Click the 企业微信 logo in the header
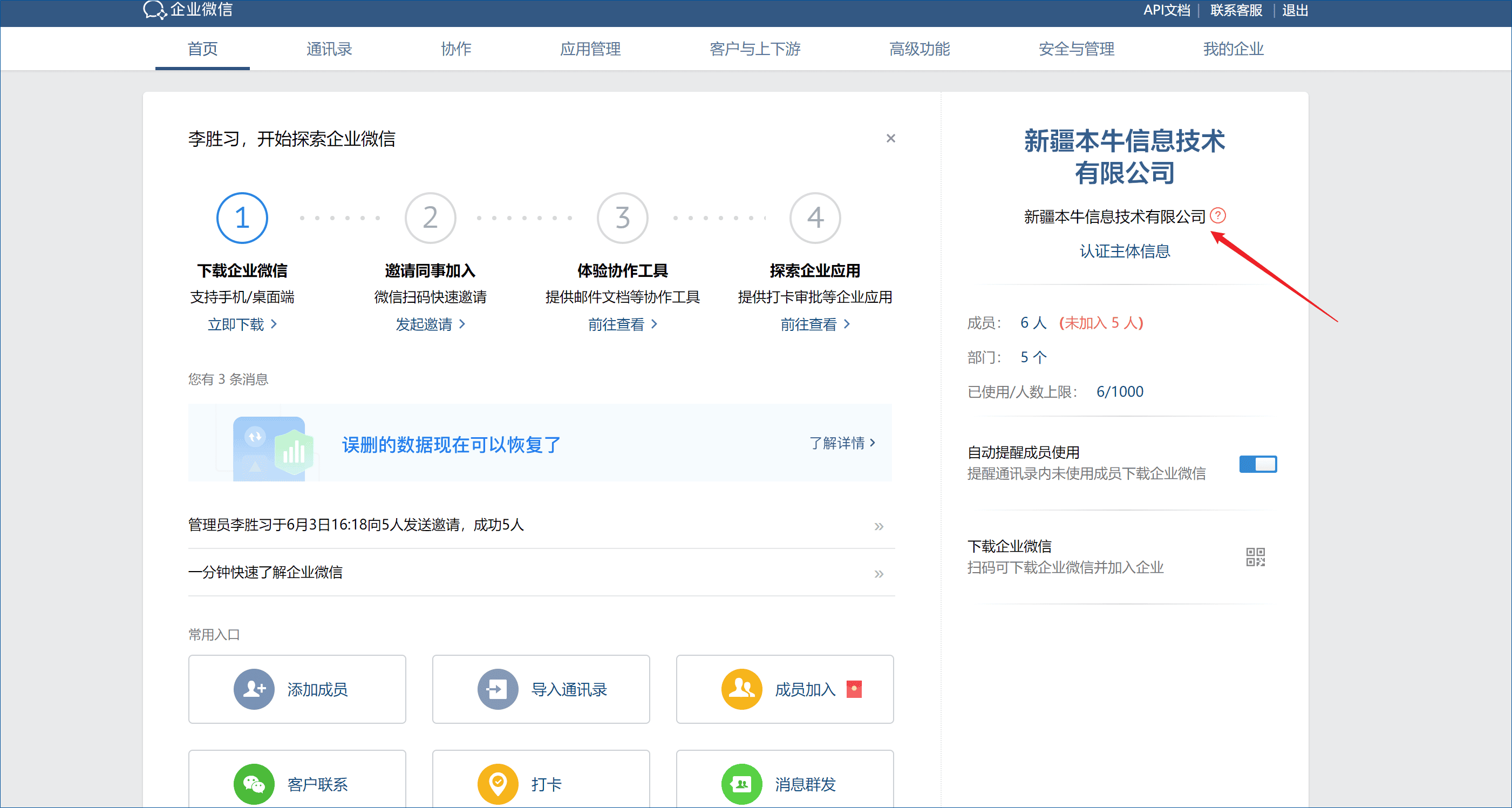 188,10
